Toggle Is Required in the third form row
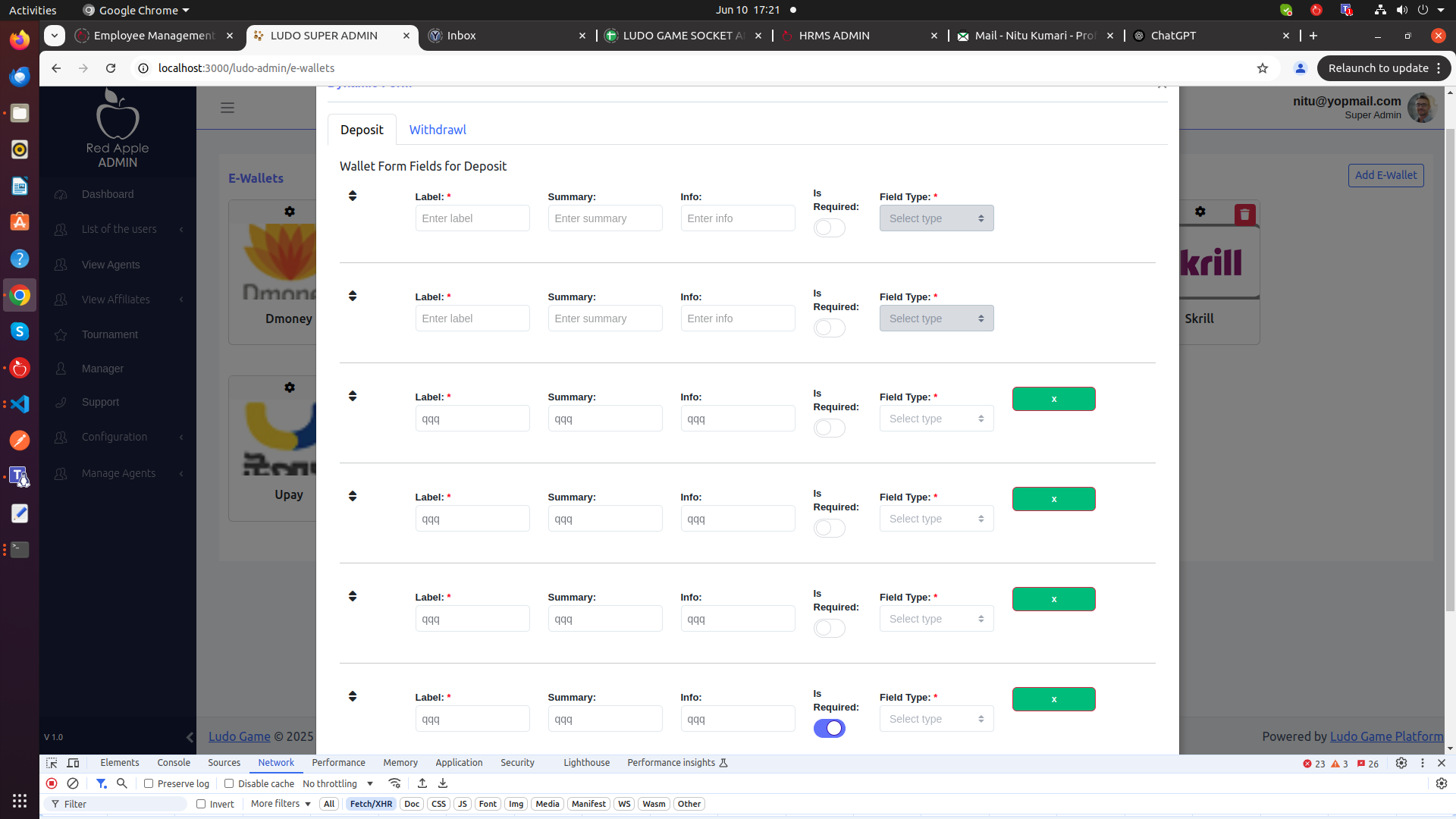The image size is (1456, 819). coord(829,428)
